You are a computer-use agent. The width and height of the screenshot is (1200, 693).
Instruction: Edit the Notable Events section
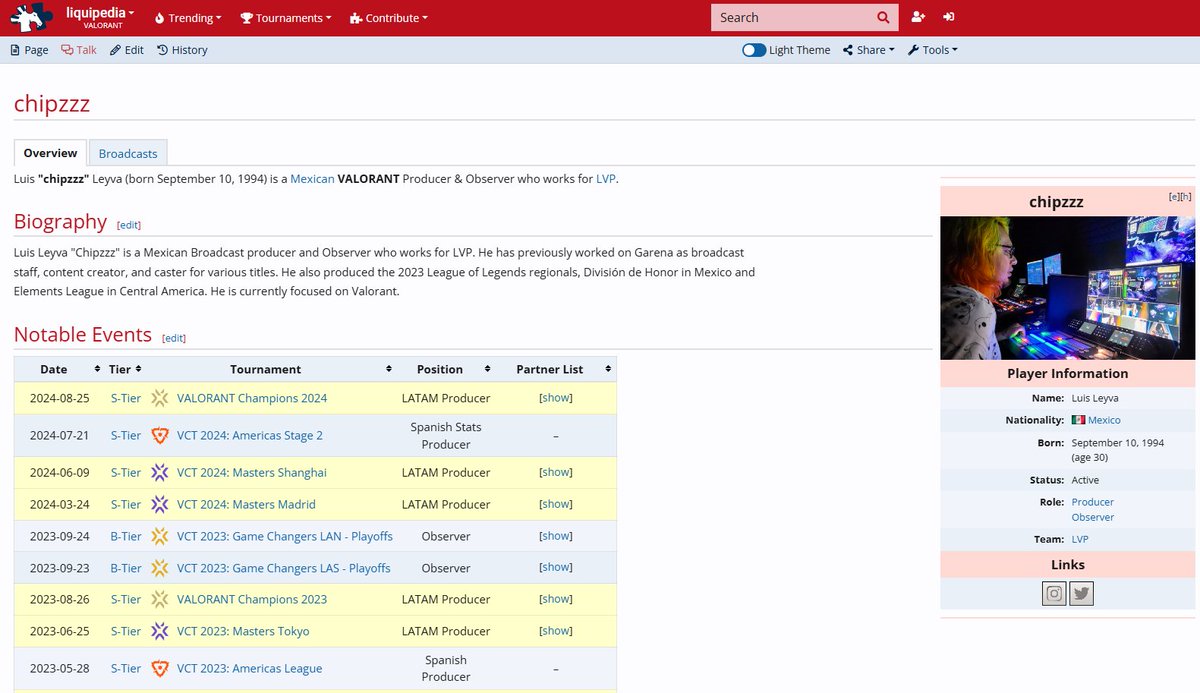pos(174,338)
